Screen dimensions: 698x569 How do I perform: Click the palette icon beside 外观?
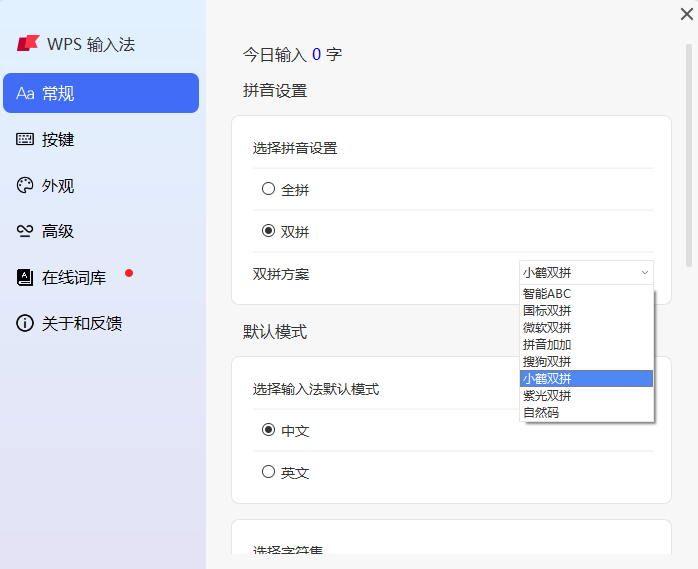point(25,185)
